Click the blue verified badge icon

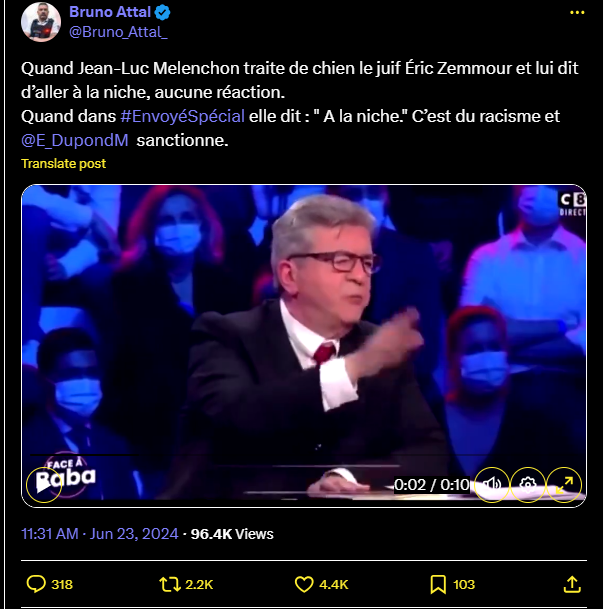(162, 12)
